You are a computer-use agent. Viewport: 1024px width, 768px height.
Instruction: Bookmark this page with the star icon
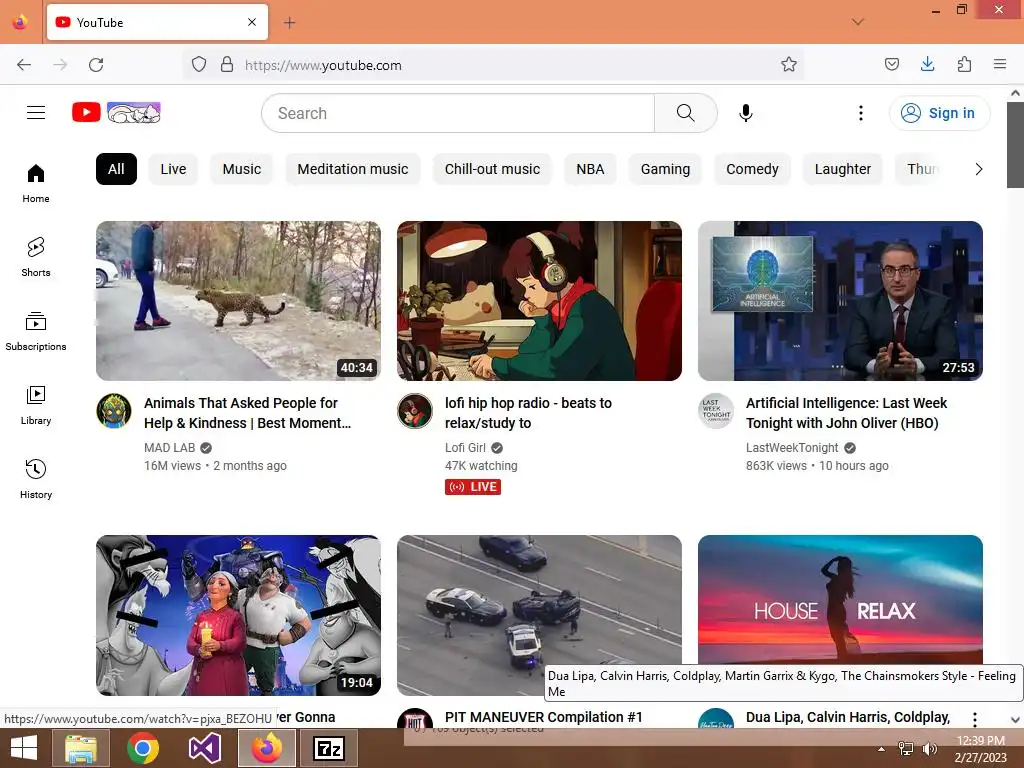point(789,64)
